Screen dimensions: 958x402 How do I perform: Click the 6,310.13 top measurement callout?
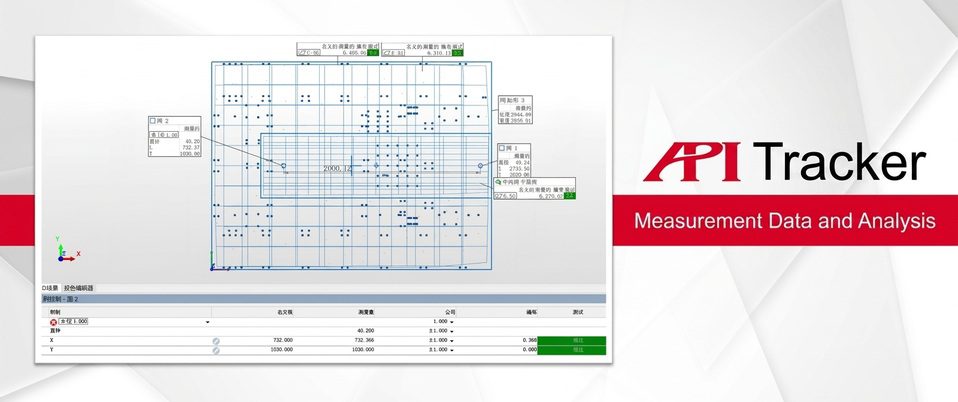(x=423, y=49)
